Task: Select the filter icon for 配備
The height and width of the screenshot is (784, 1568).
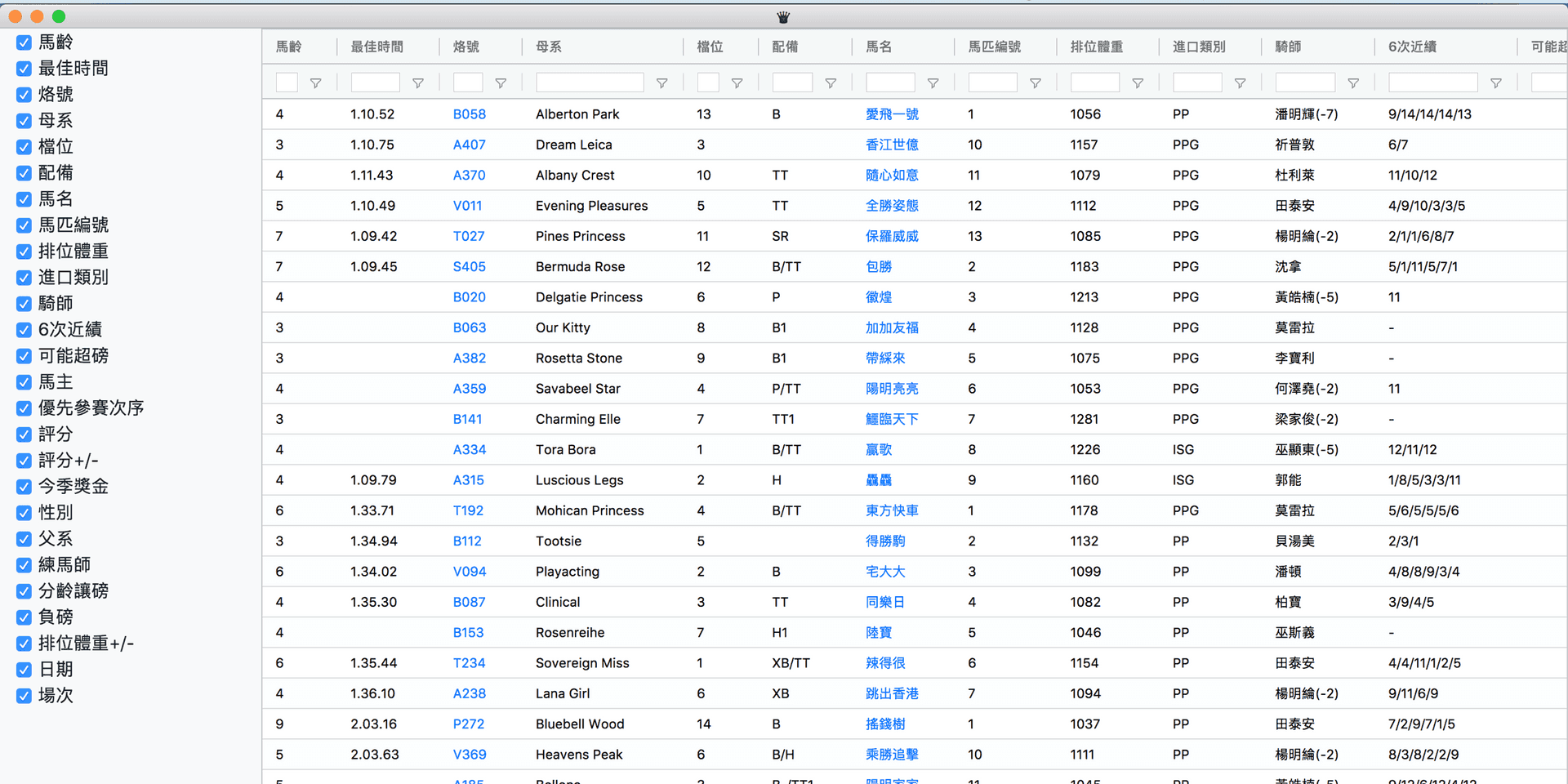Action: coord(831,82)
